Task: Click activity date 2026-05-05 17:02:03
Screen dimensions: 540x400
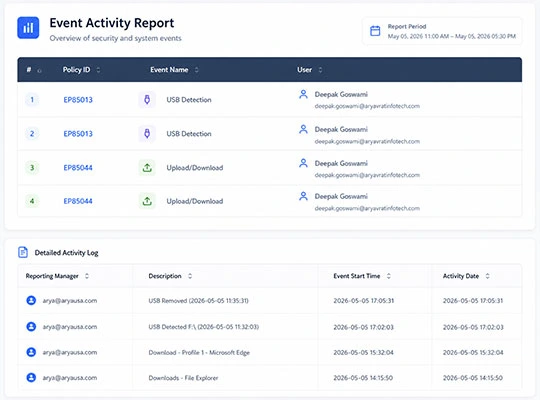Action: pyautogui.click(x=473, y=327)
